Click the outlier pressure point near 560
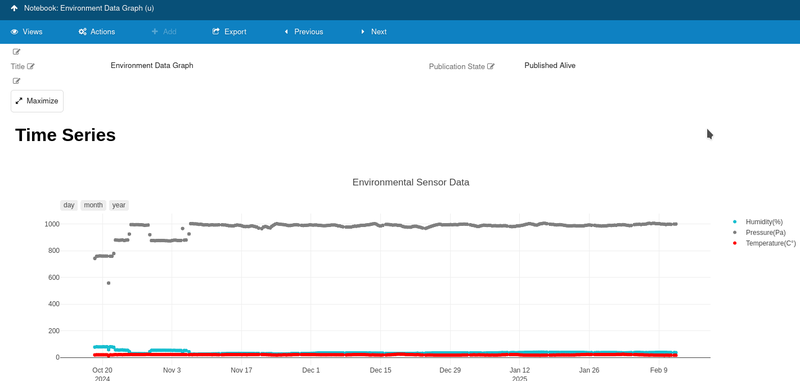Image resolution: width=800 pixels, height=381 pixels. (108, 283)
